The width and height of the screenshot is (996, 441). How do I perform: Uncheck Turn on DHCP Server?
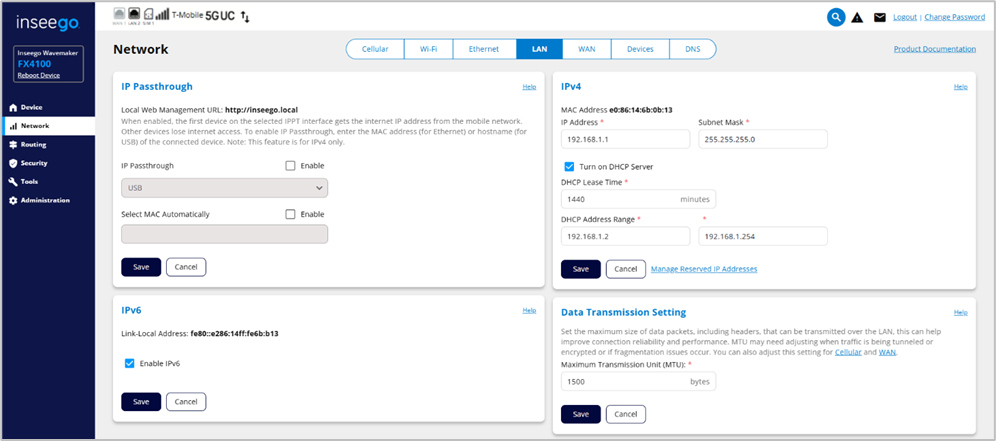coord(569,166)
